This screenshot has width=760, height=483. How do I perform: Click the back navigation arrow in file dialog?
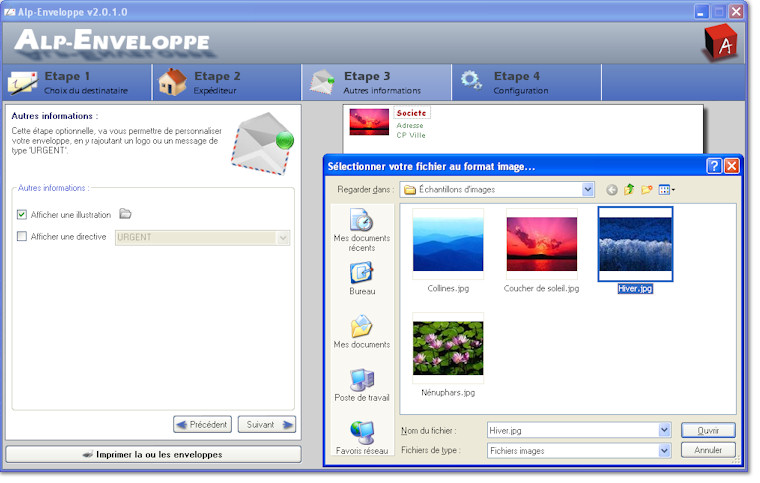pos(612,189)
